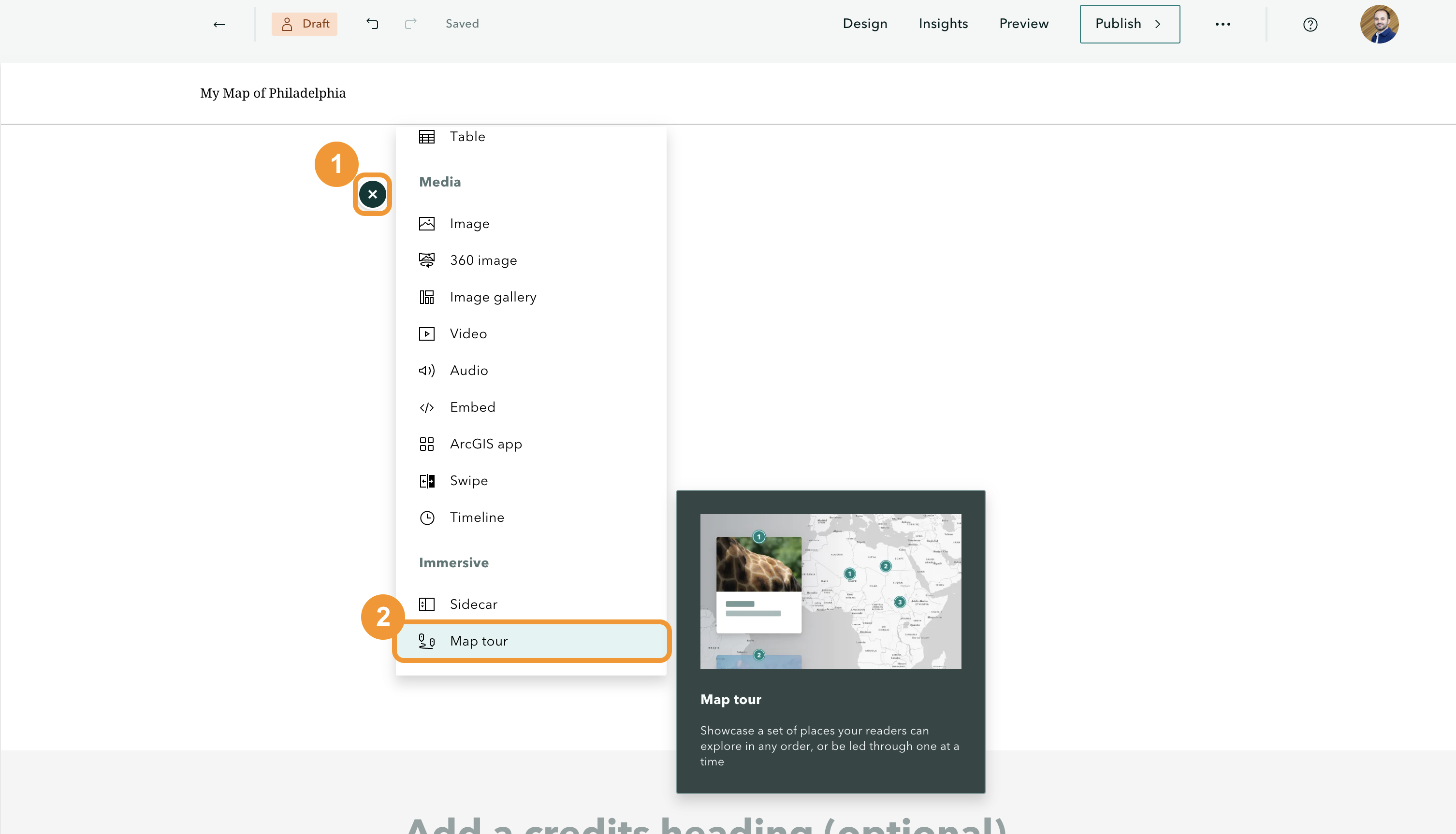The height and width of the screenshot is (834, 1456).
Task: Open the three-dot more actions menu
Action: pyautogui.click(x=1223, y=24)
